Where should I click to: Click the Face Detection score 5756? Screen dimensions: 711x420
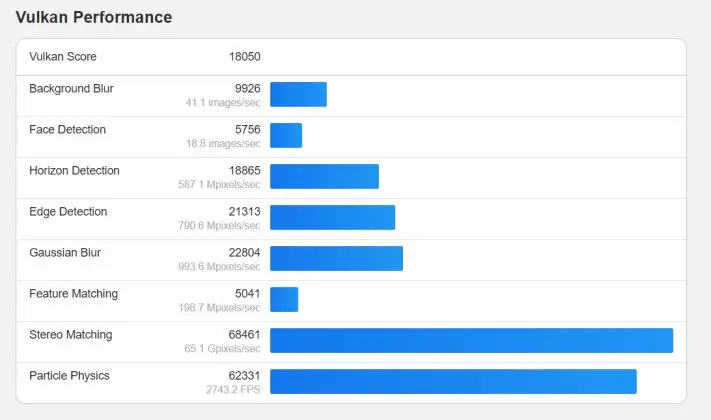[248, 130]
